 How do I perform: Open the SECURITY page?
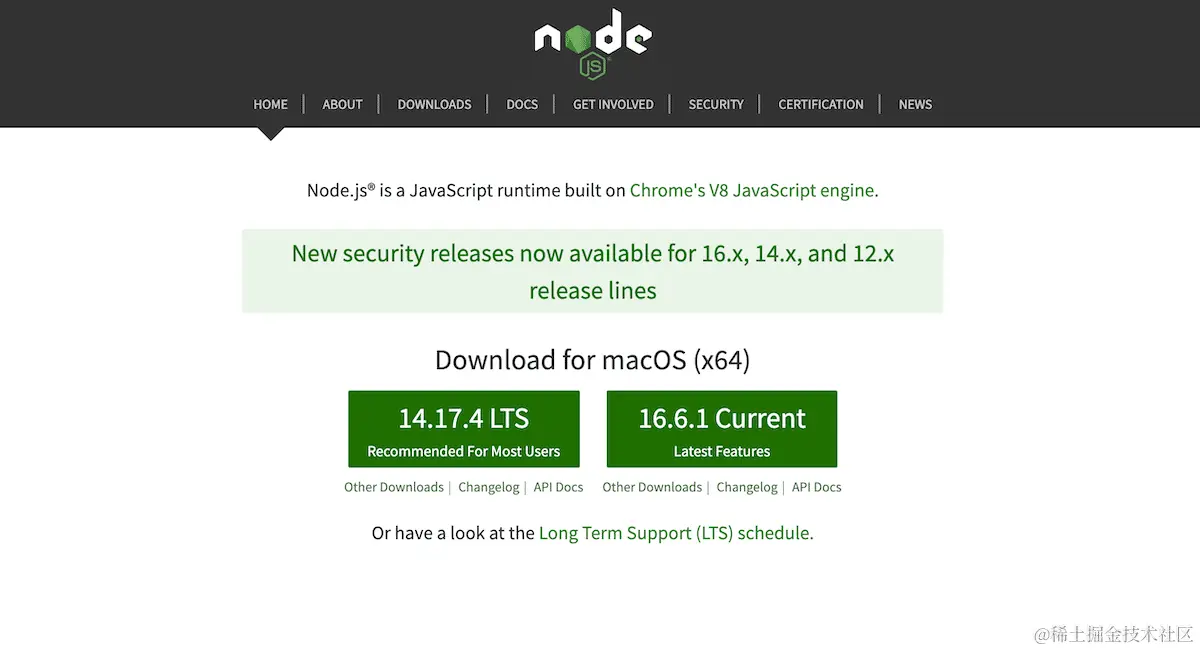(715, 104)
